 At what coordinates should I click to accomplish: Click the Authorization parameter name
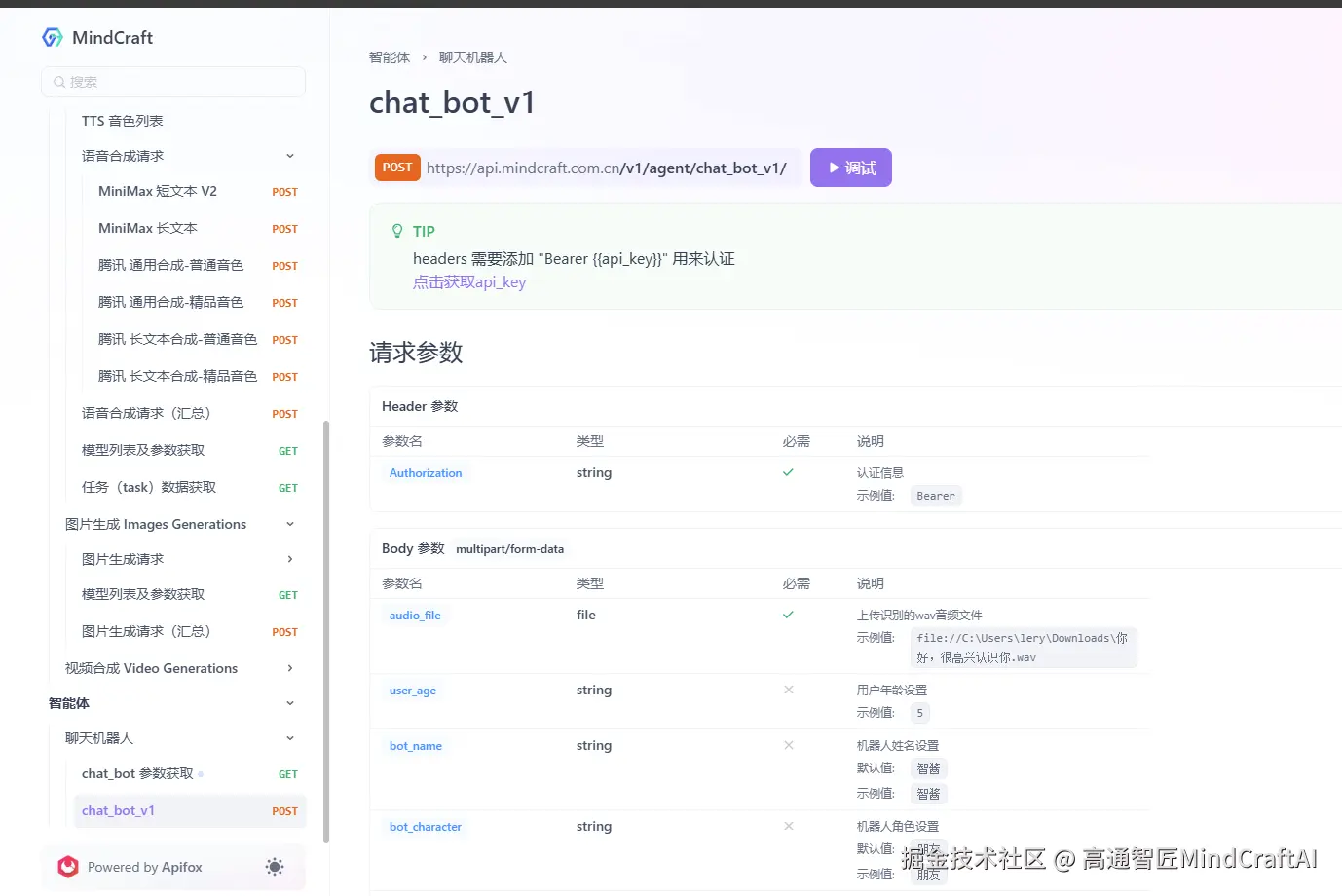(426, 473)
